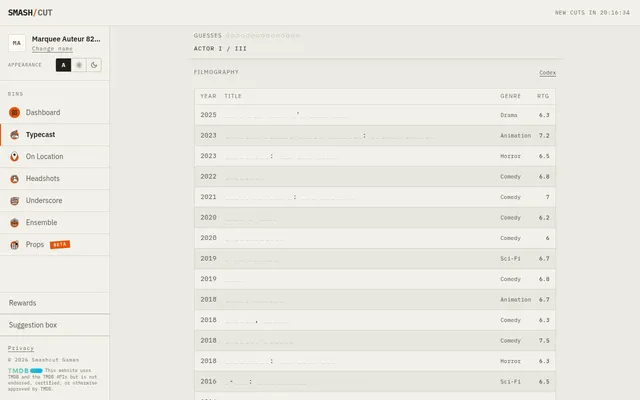Click the RTG column header
640x400 pixels.
coord(543,96)
